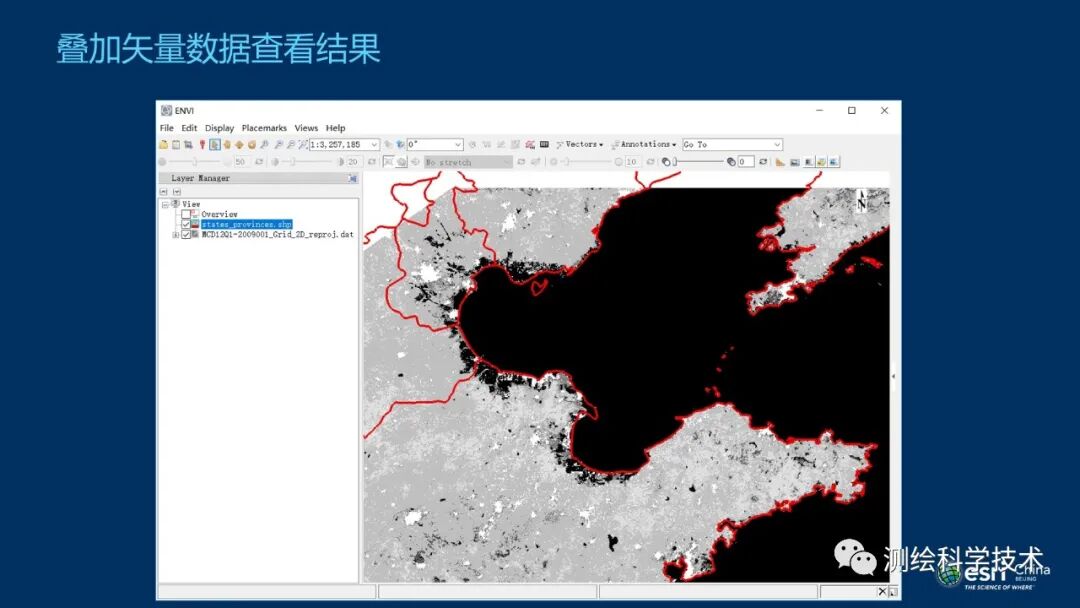
Task: Open the Edit menu
Action: pyautogui.click(x=189, y=128)
